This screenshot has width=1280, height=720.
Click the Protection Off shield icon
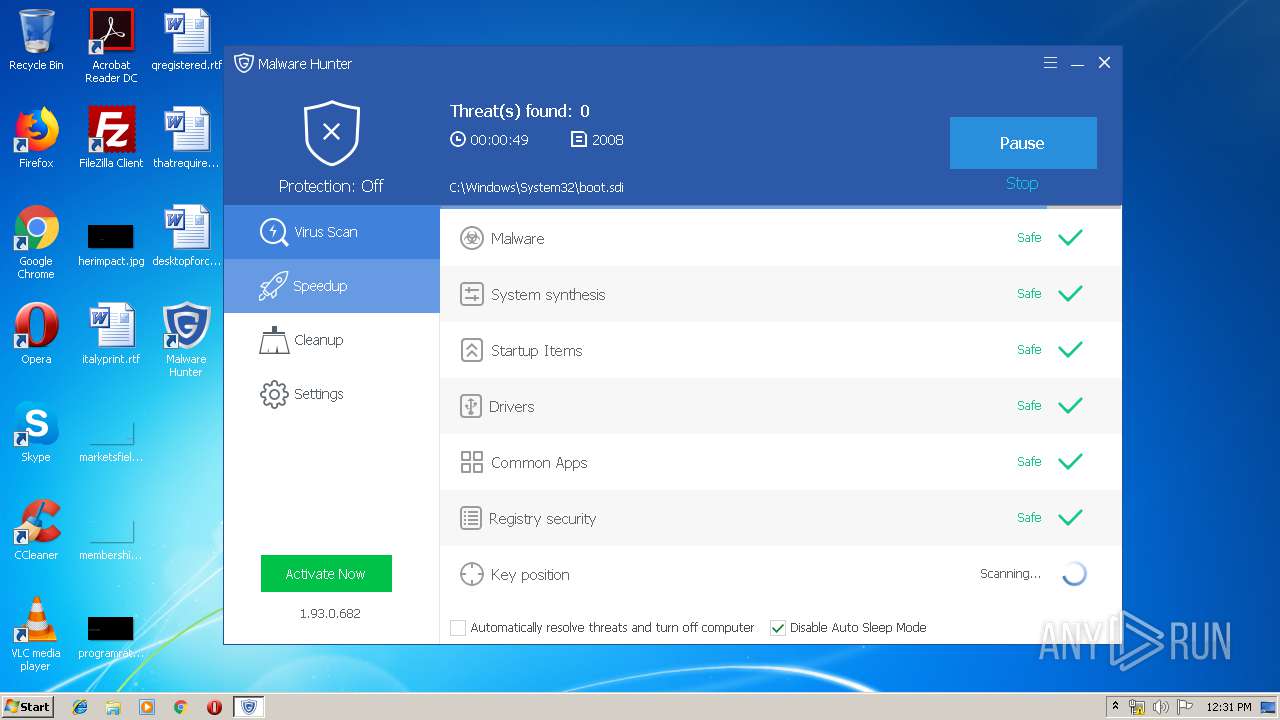pos(332,133)
